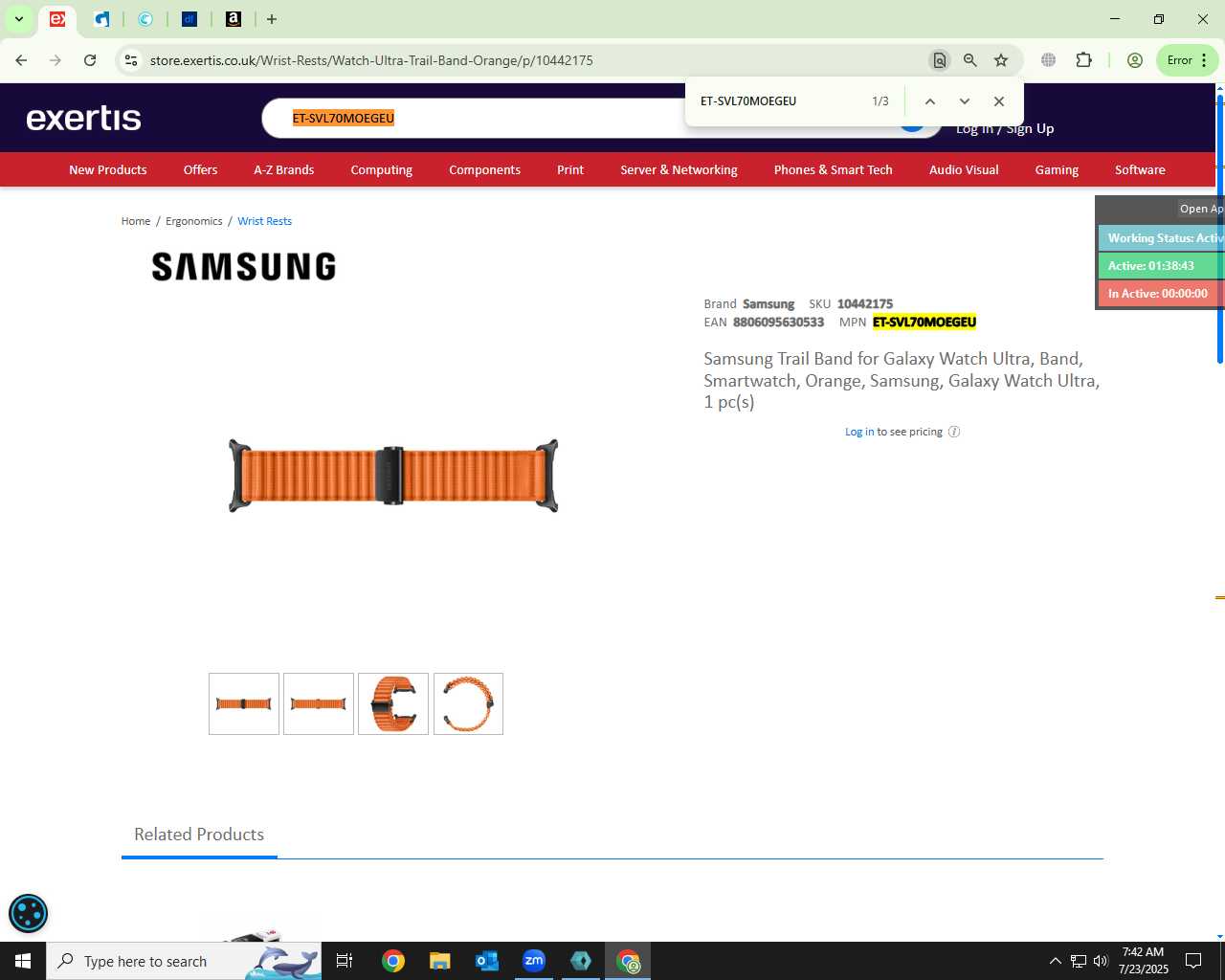The image size is (1225, 980).
Task: Select the fourth thumbnail showing looped band
Action: pos(468,703)
